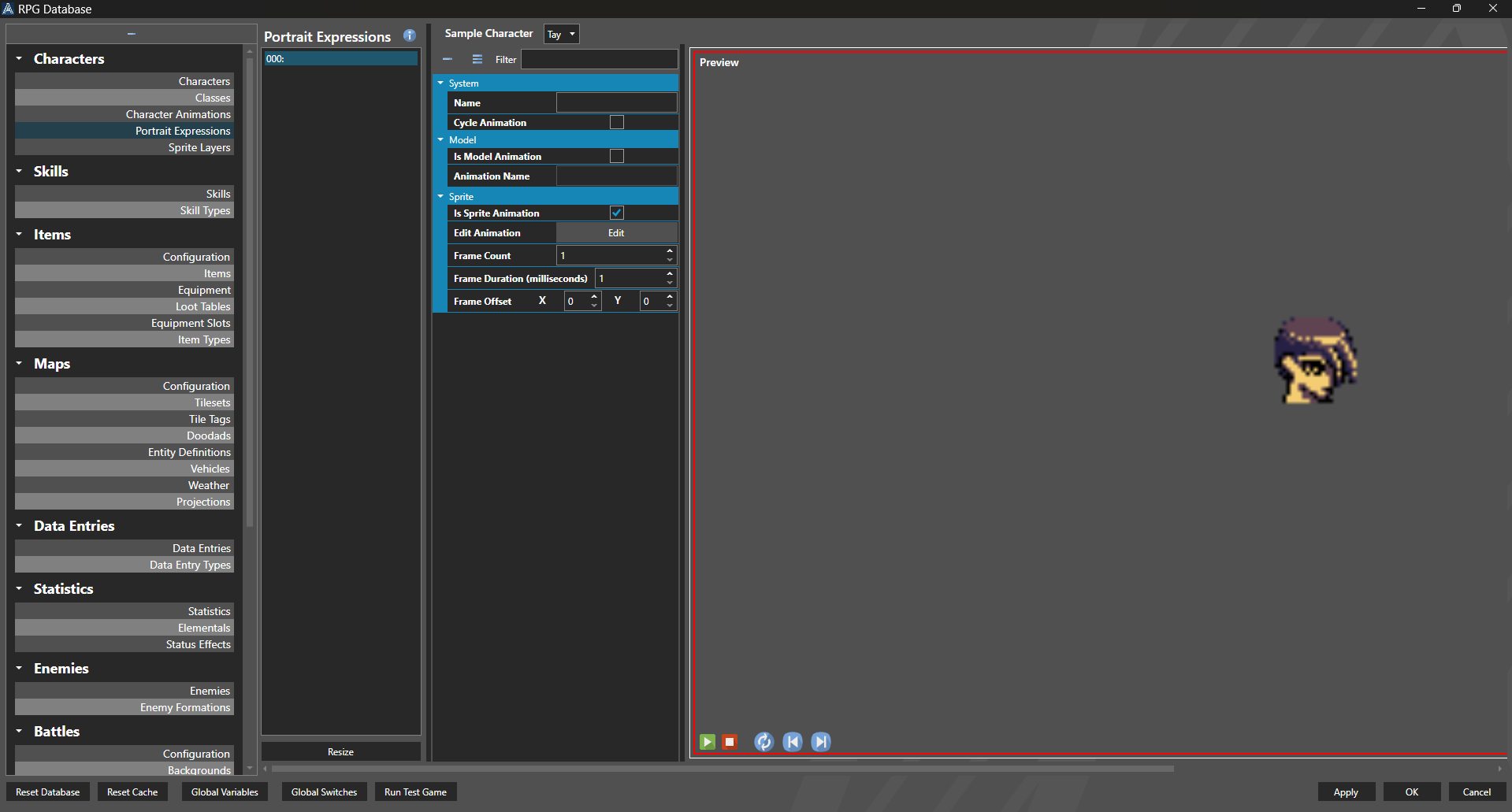Click the loop refresh icon in the preview
This screenshot has height=812, width=1512.
pyautogui.click(x=763, y=742)
